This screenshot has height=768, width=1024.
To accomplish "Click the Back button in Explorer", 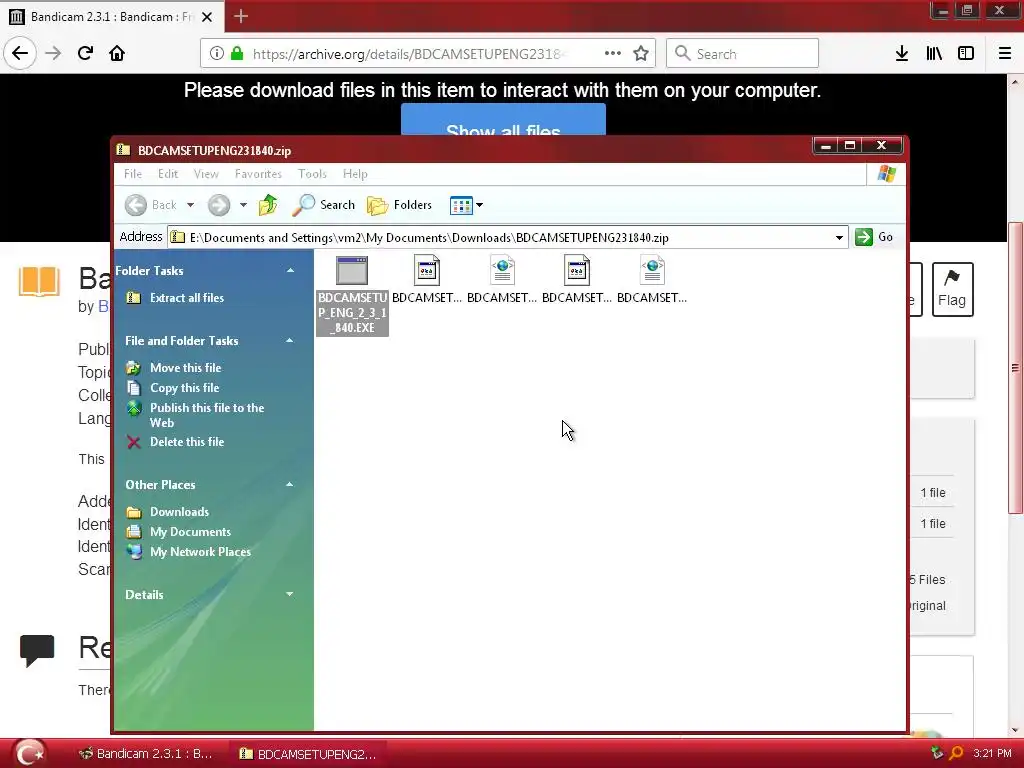I will coord(152,205).
